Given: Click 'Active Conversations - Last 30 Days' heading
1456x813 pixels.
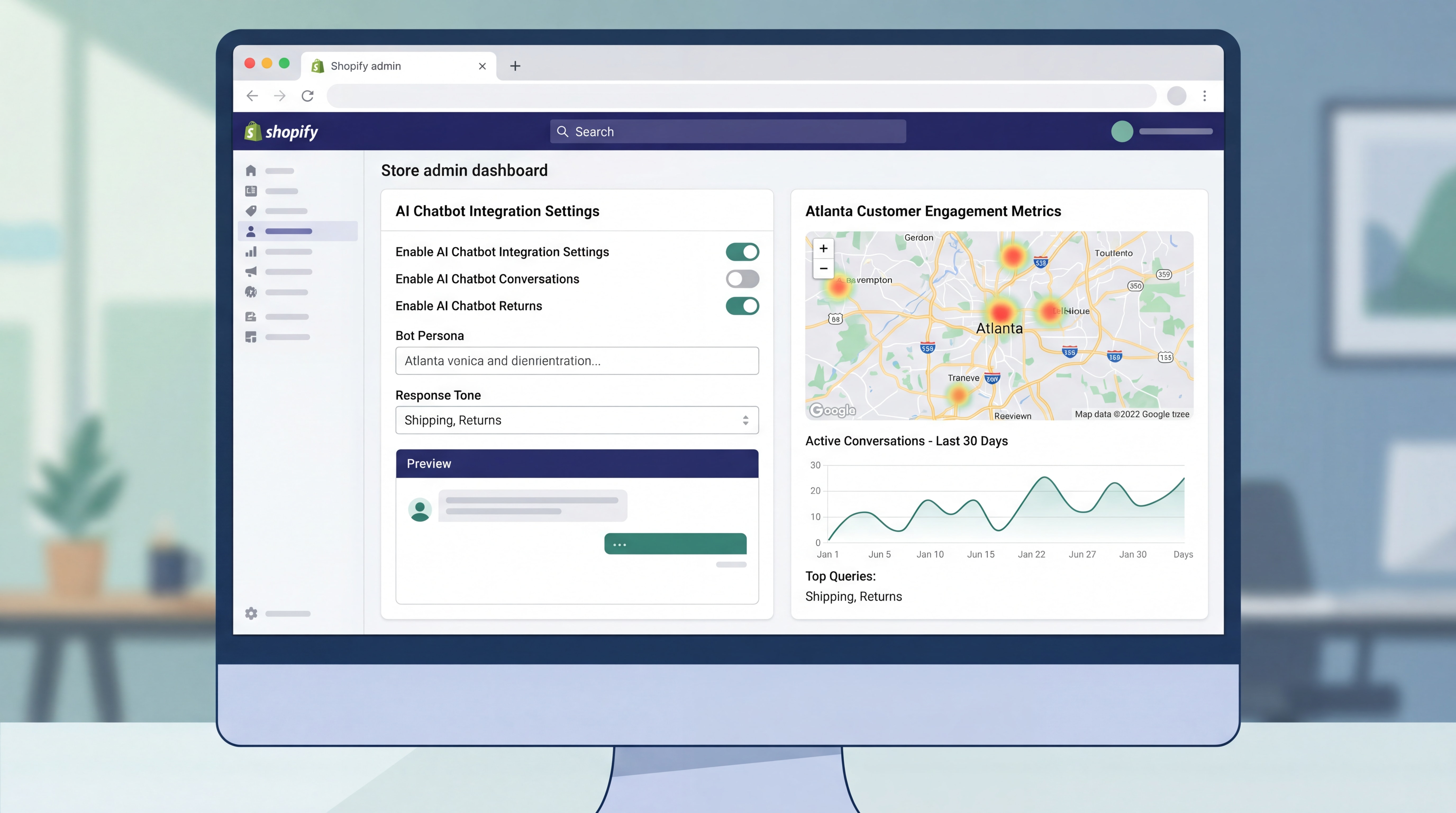Looking at the screenshot, I should 907,441.
